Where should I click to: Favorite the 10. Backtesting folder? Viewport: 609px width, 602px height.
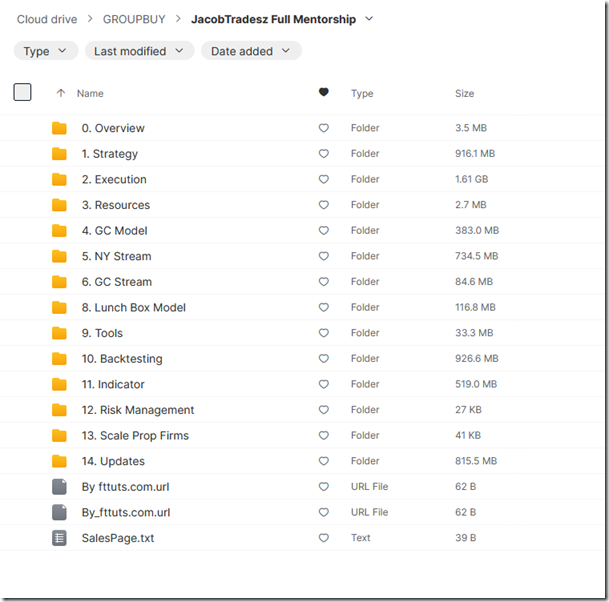324,358
